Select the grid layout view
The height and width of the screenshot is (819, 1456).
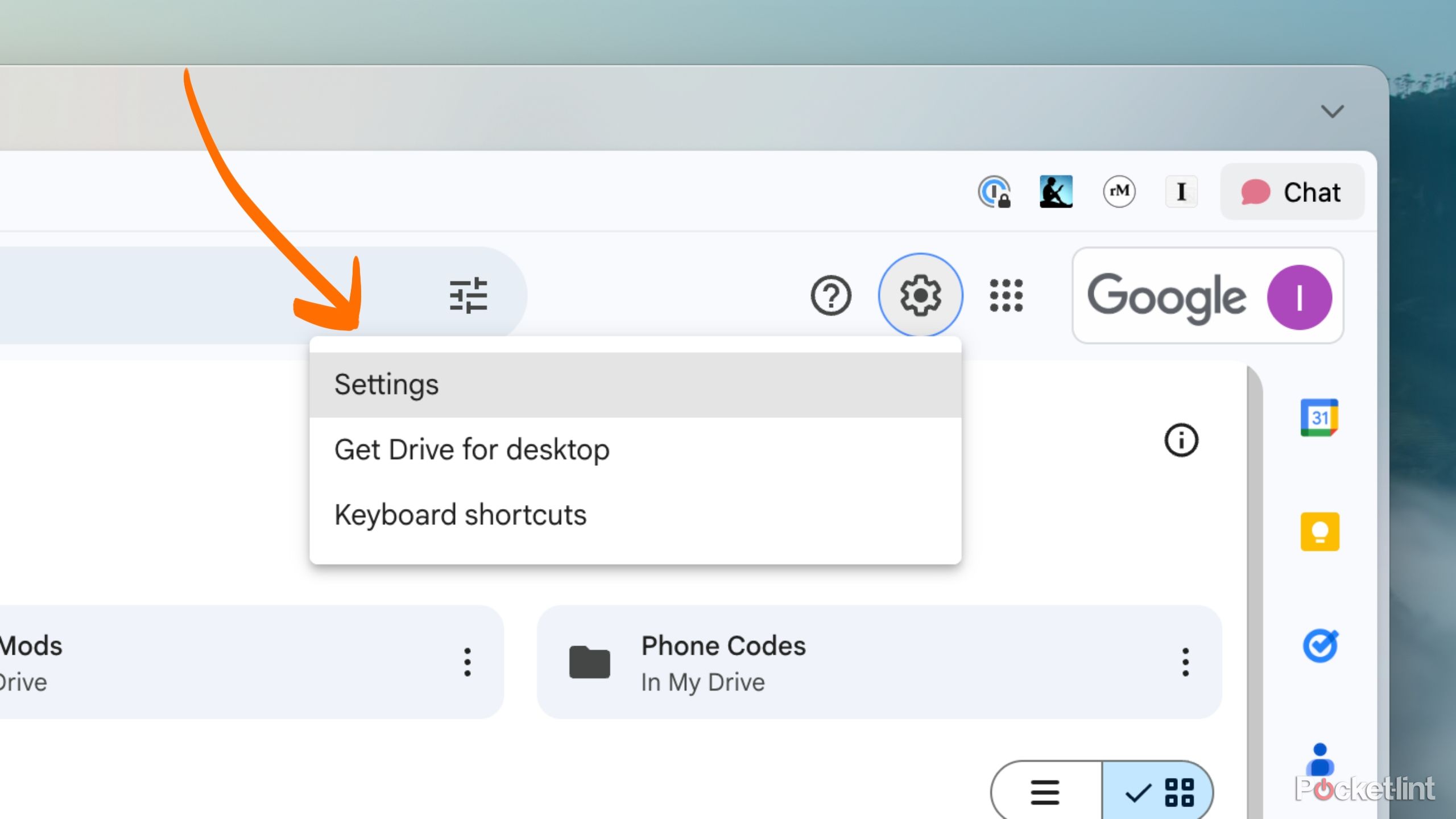click(x=1159, y=792)
